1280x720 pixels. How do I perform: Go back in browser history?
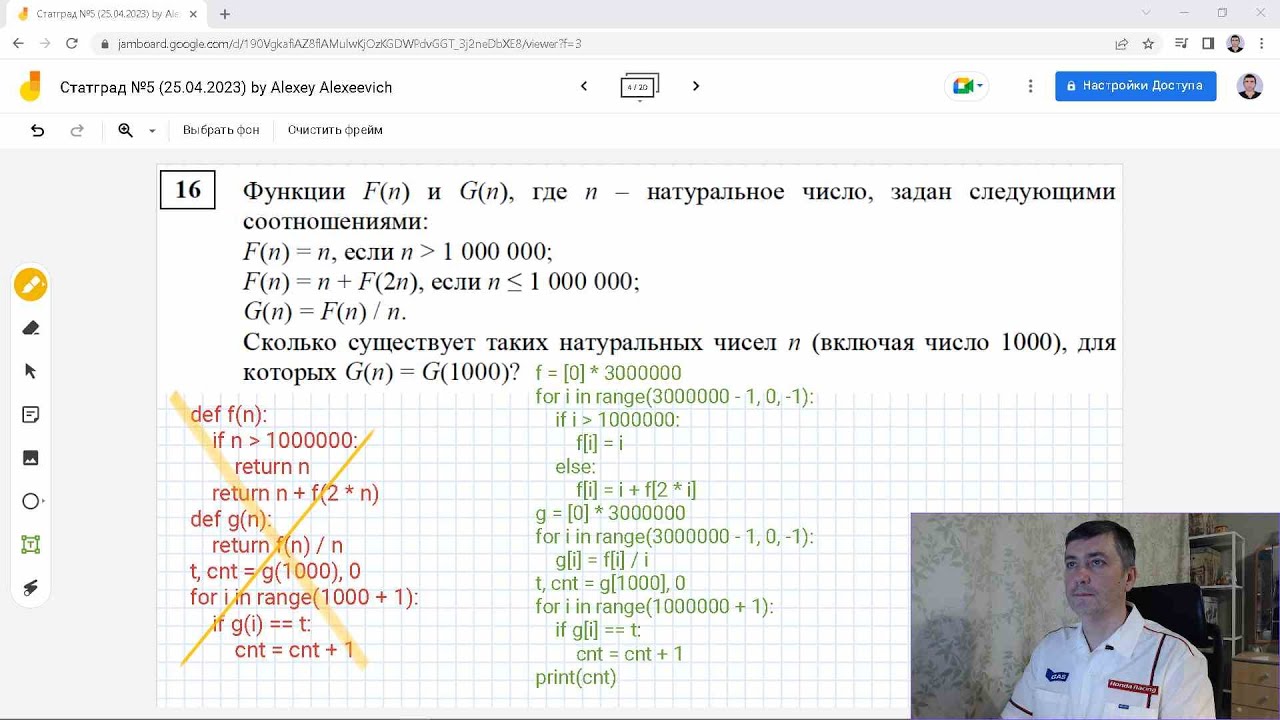[18, 44]
